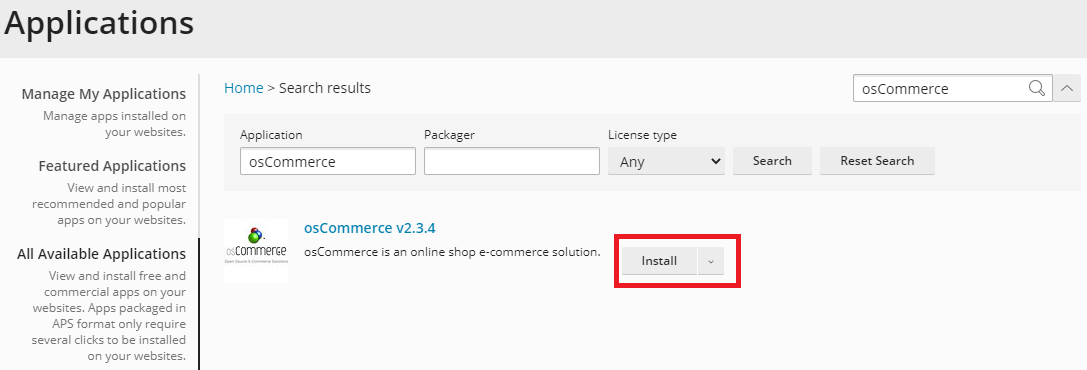The image size is (1087, 370).
Task: Open the Install button dropdown arrow
Action: [x=711, y=261]
